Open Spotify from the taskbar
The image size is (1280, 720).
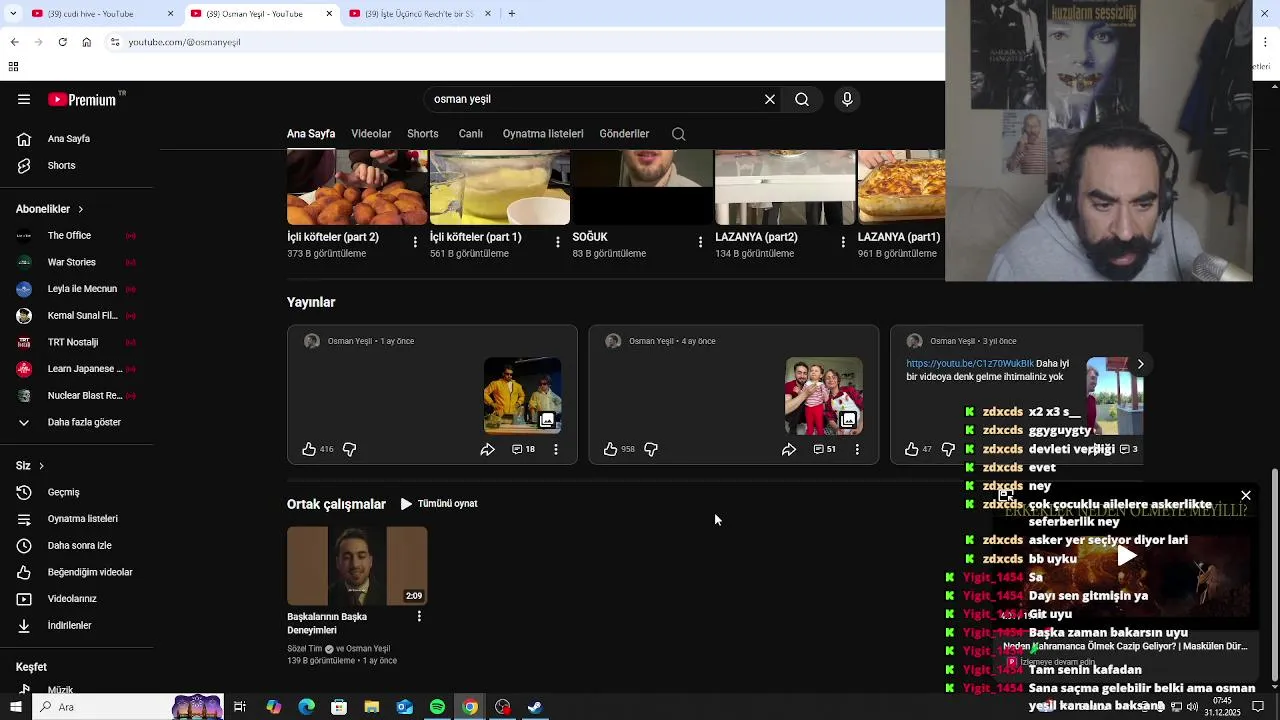click(x=437, y=707)
